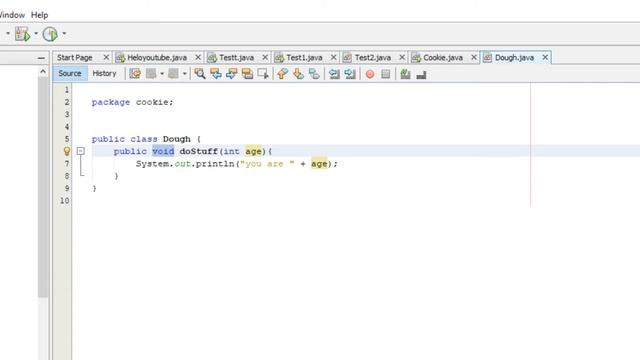Close the Dough.java tab
The height and width of the screenshot is (360, 640).
(545, 58)
